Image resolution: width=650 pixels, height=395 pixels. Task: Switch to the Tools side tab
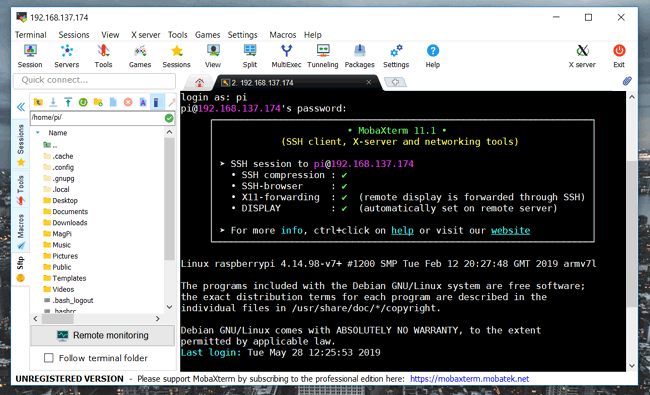click(21, 189)
